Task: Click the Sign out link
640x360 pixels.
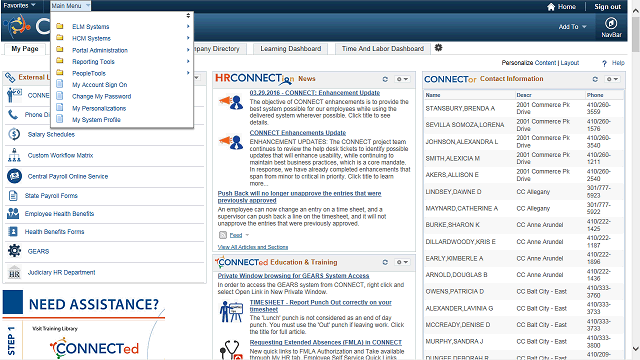Action: point(607,7)
